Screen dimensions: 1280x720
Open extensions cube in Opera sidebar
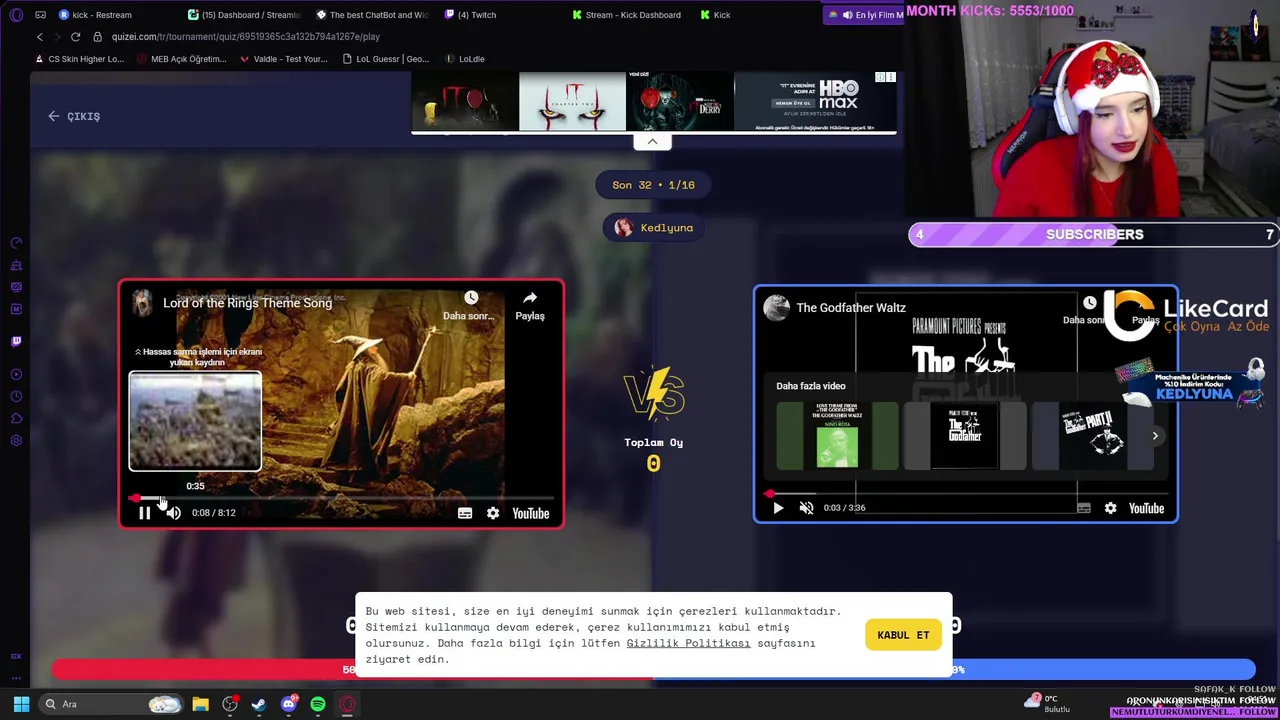(16, 419)
